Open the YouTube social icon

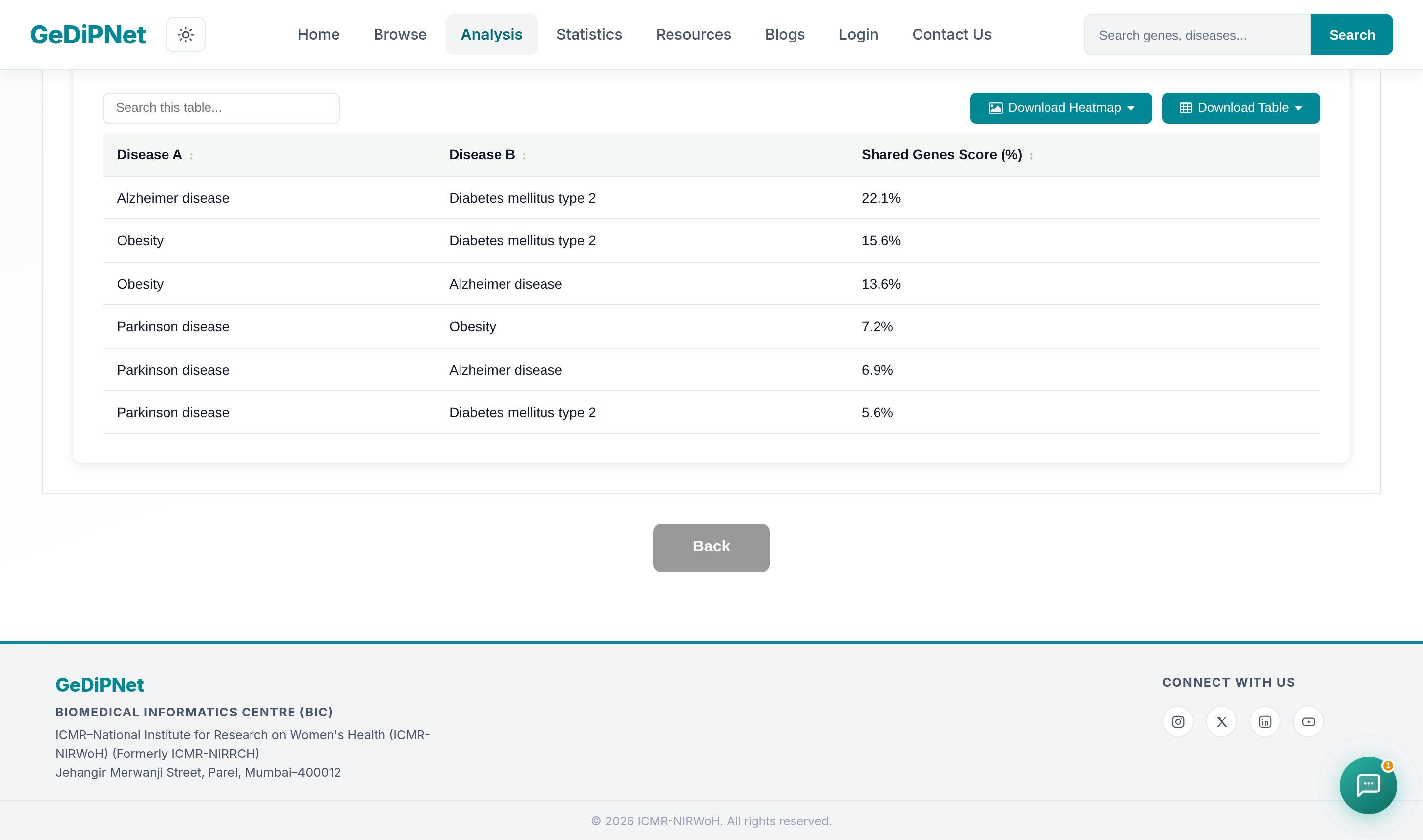tap(1309, 722)
